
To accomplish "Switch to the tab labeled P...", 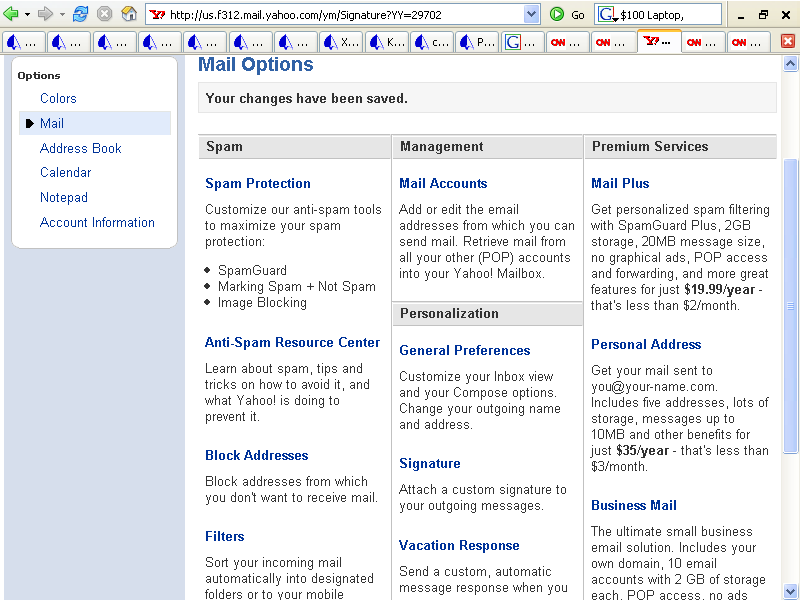I will (477, 42).
